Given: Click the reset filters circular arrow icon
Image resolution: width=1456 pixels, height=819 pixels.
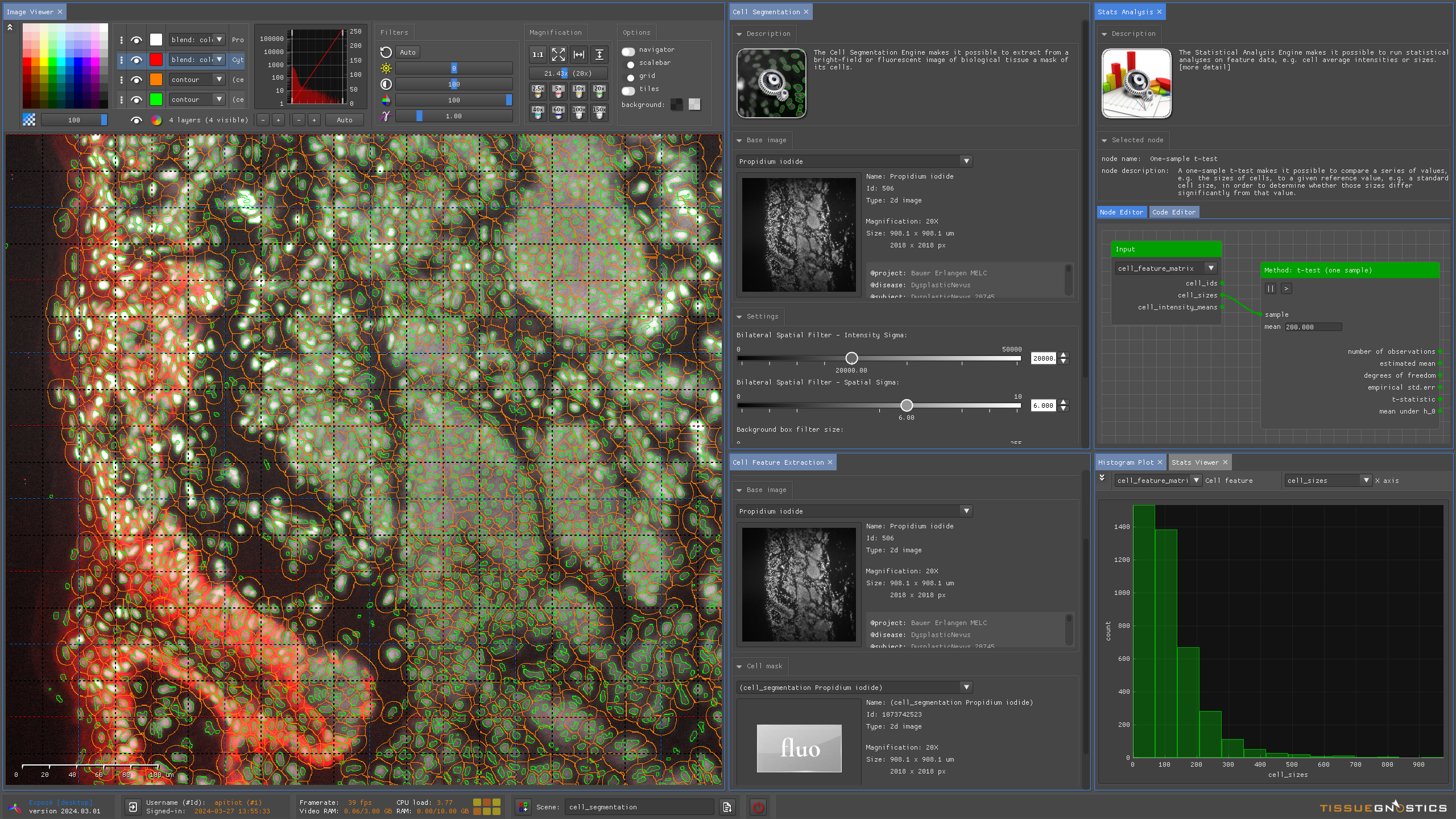Looking at the screenshot, I should tap(386, 52).
